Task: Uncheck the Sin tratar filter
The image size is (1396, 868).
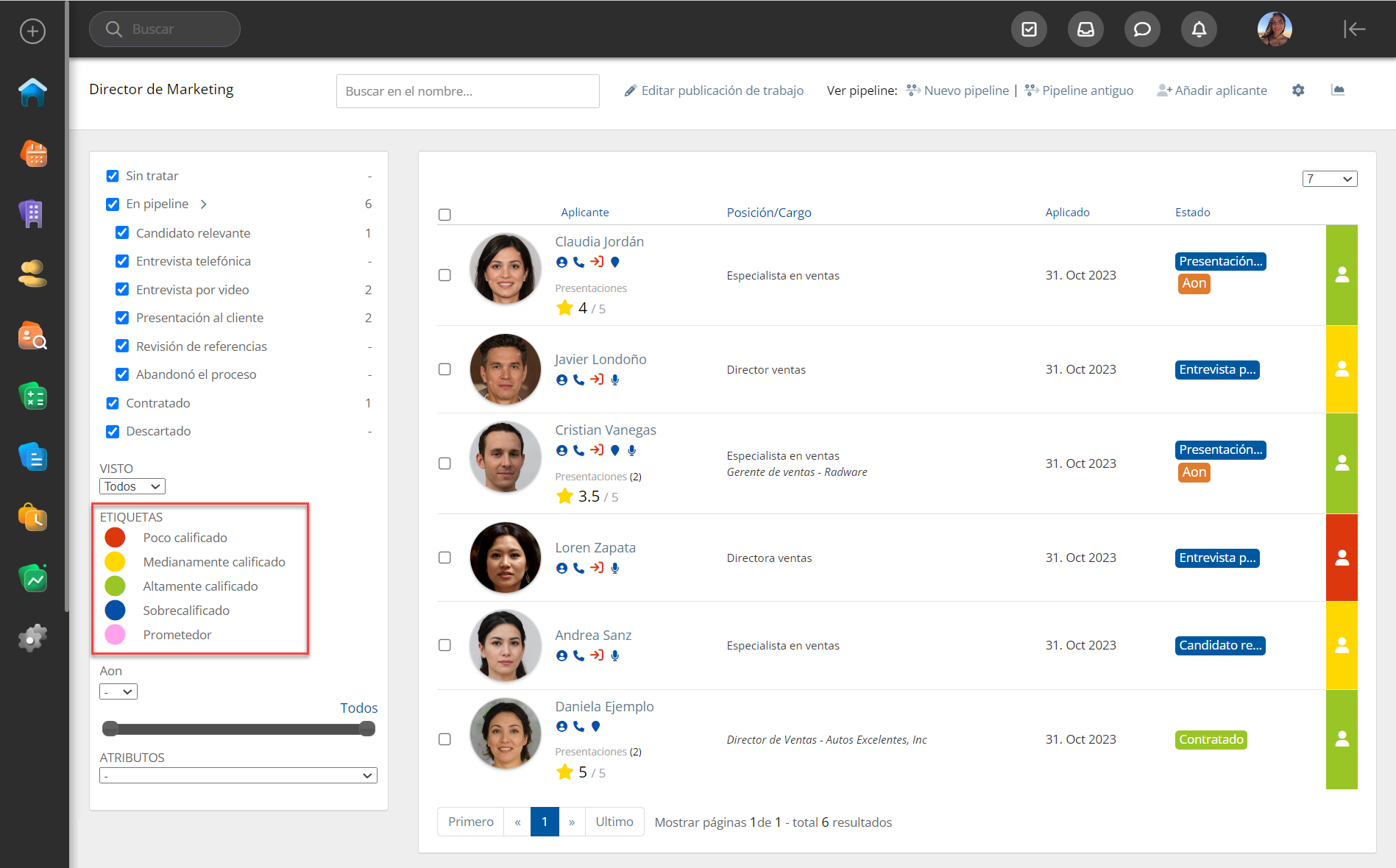Action: click(x=113, y=176)
